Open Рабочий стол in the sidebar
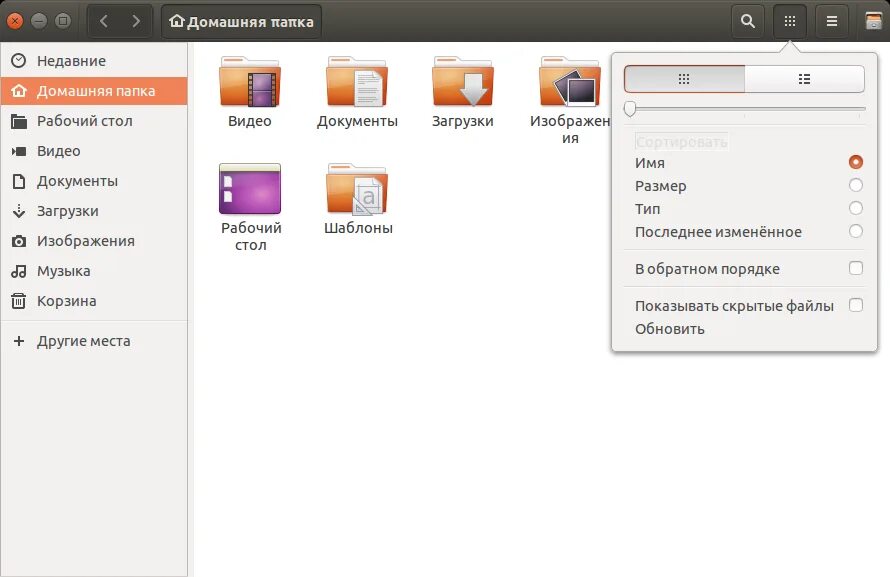Image resolution: width=890 pixels, height=577 pixels. click(x=94, y=121)
